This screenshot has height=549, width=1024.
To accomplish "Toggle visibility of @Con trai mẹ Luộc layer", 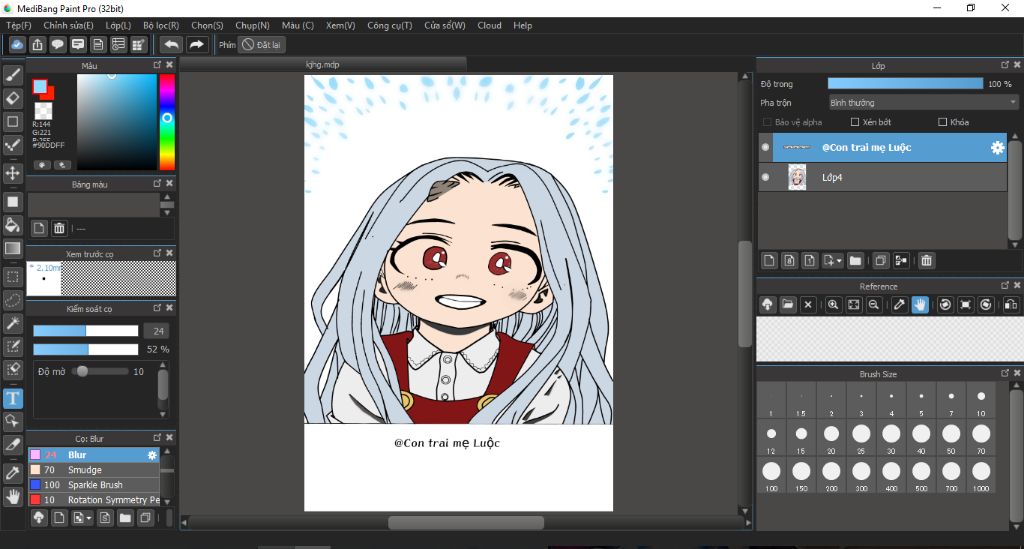I will [x=765, y=148].
